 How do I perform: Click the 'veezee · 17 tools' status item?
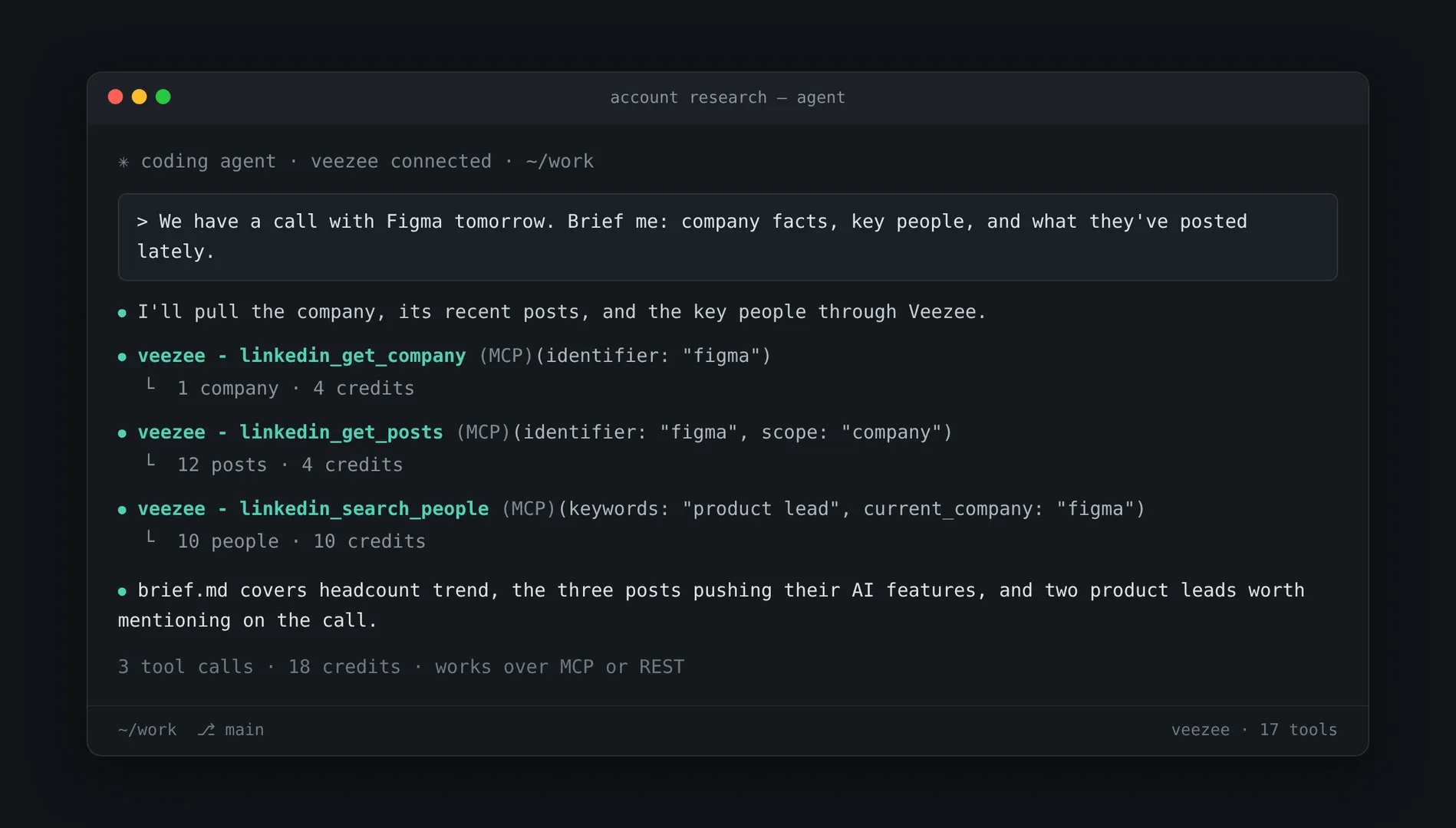(1253, 730)
